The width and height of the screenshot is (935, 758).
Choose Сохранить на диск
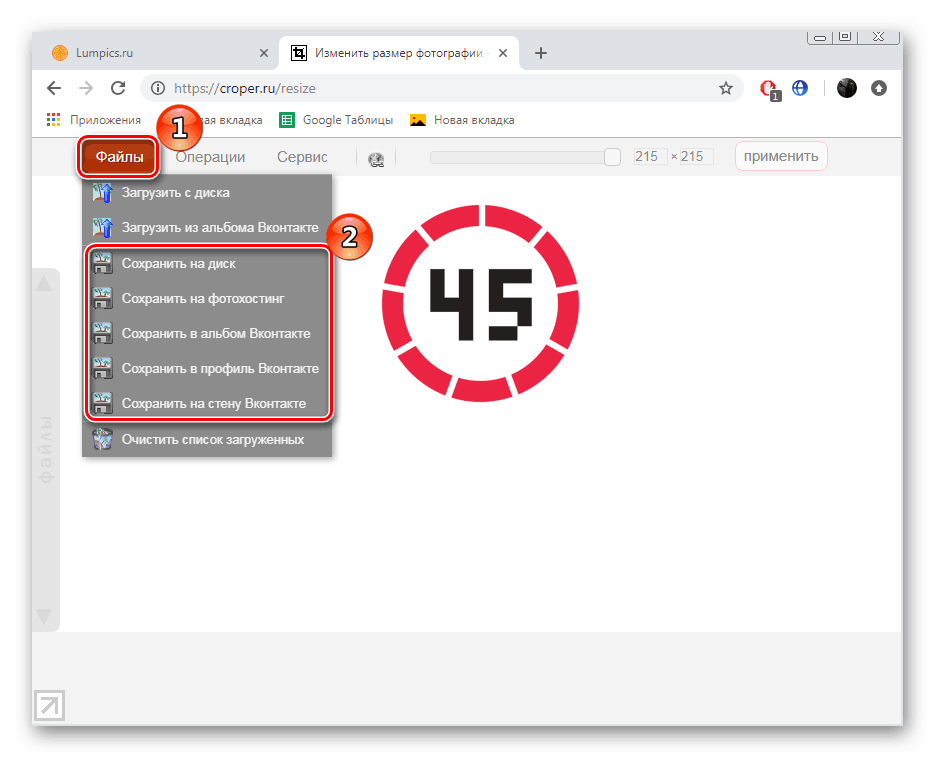(x=206, y=264)
